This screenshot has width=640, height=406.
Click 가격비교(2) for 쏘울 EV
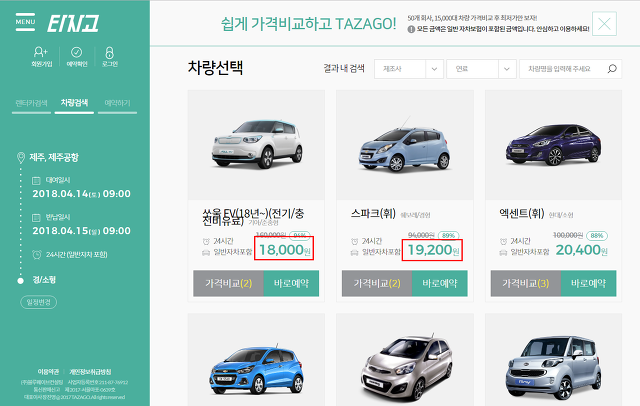click(x=229, y=283)
